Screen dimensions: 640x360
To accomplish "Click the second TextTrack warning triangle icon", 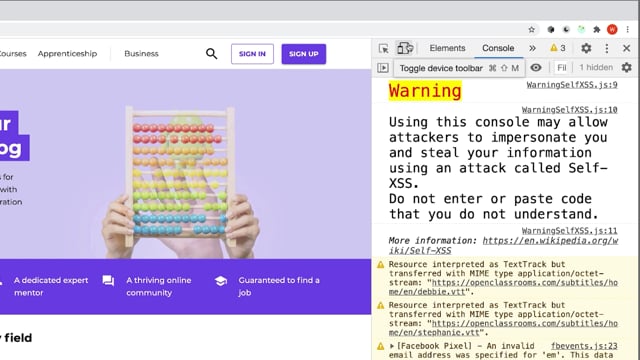I will 381,305.
